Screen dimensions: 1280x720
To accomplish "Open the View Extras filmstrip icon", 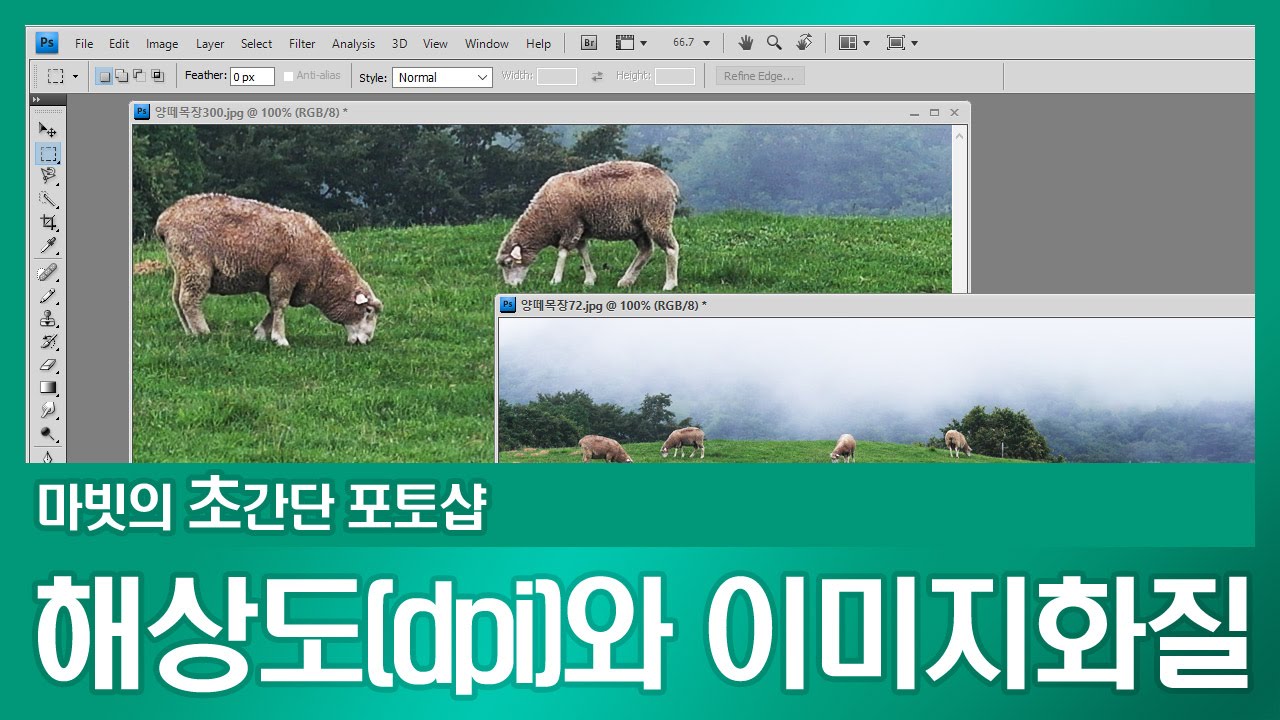I will click(625, 43).
